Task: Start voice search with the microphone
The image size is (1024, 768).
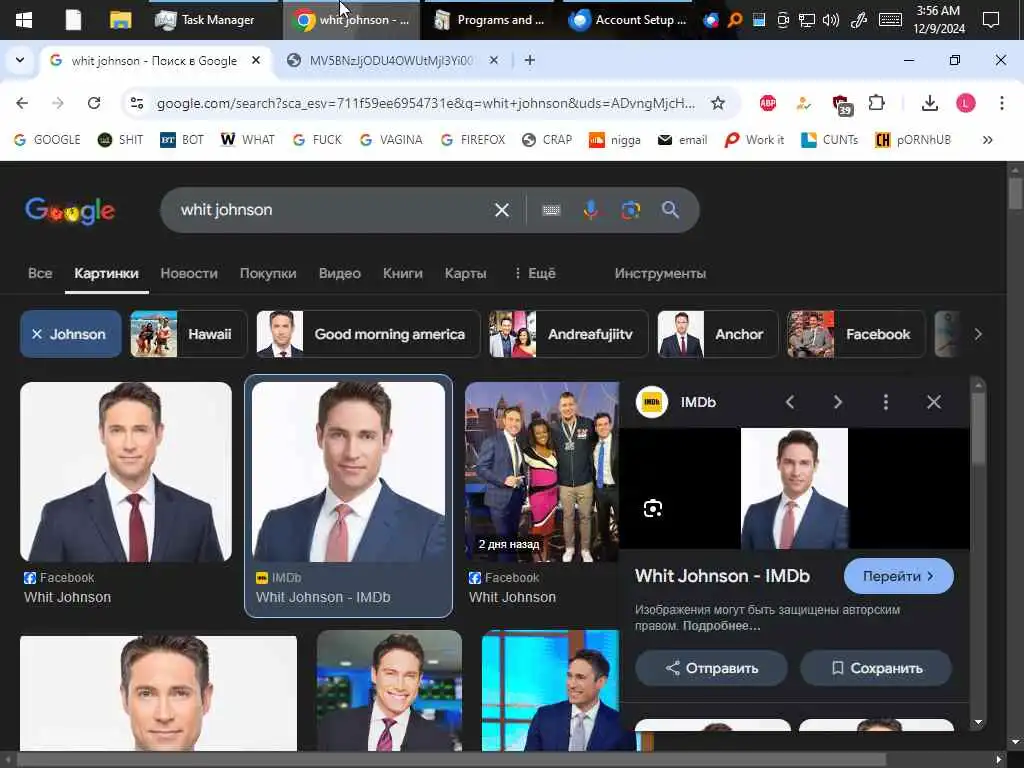Action: [x=590, y=210]
